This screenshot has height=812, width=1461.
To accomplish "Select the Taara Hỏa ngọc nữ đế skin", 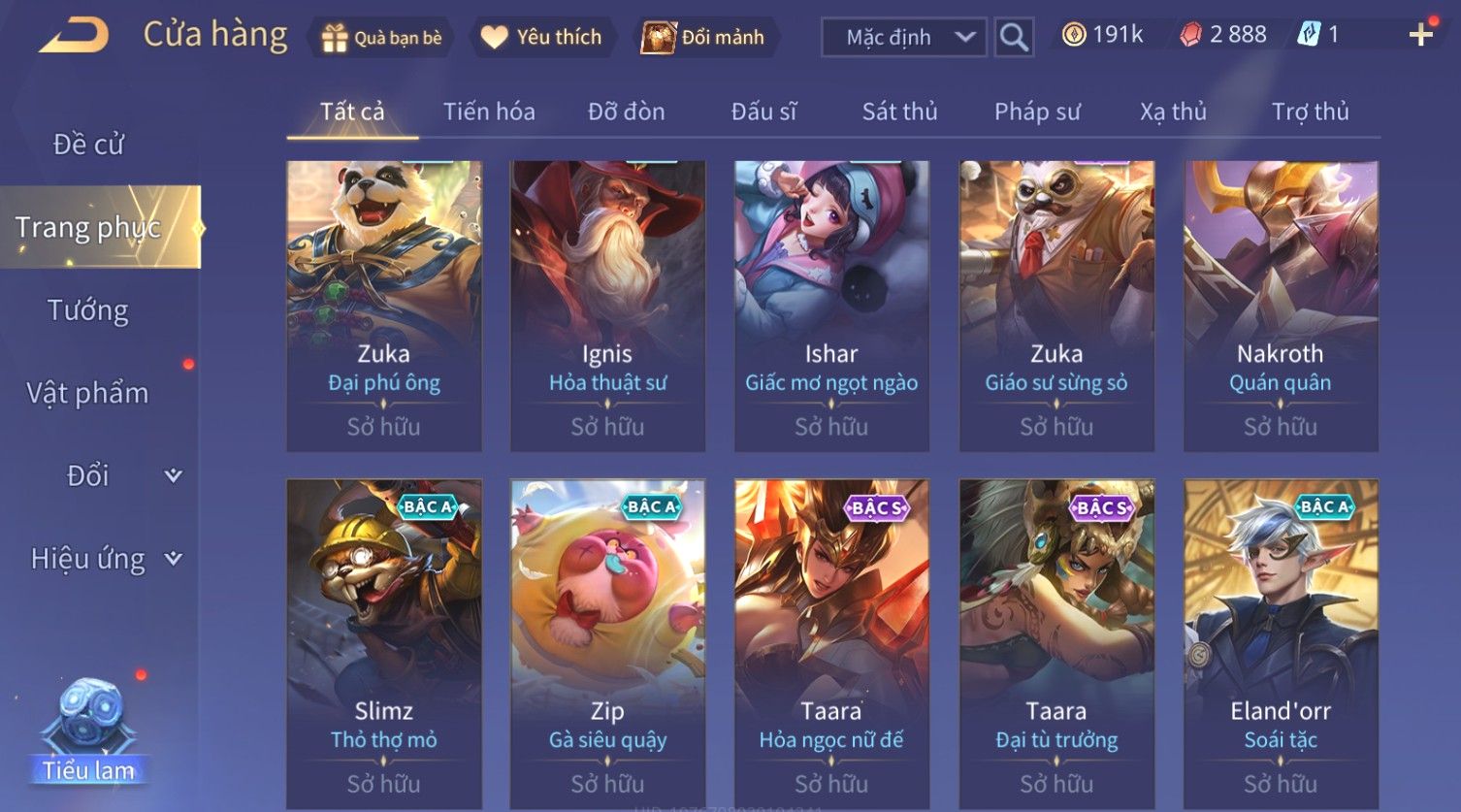I will [x=831, y=644].
